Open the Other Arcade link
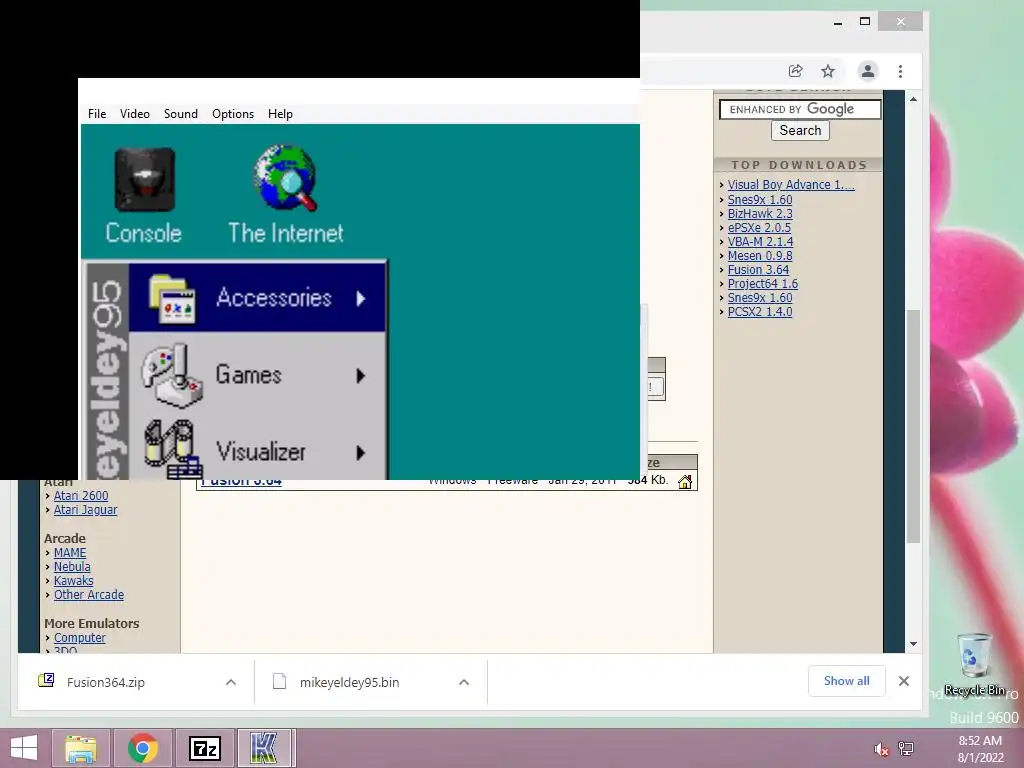This screenshot has height=768, width=1024. 89,595
